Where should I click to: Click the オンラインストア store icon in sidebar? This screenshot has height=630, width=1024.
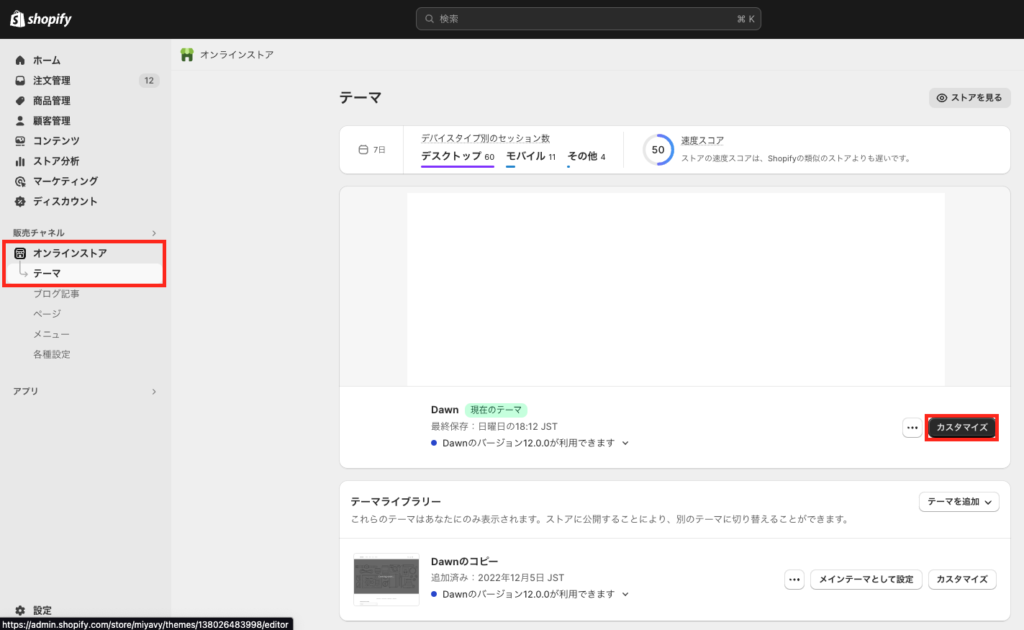click(x=20, y=253)
